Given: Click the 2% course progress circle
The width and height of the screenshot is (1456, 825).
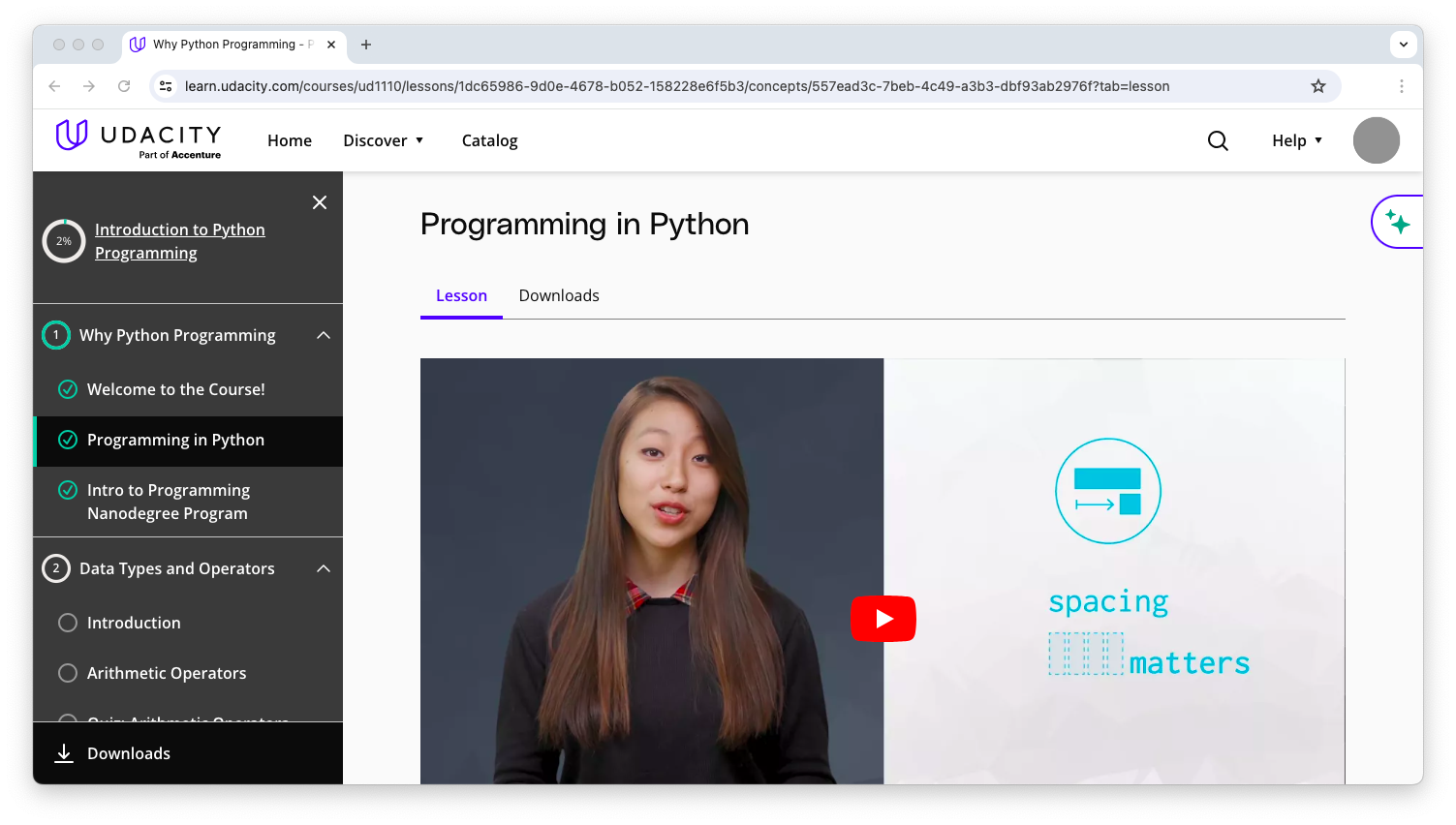Looking at the screenshot, I should pos(64,241).
